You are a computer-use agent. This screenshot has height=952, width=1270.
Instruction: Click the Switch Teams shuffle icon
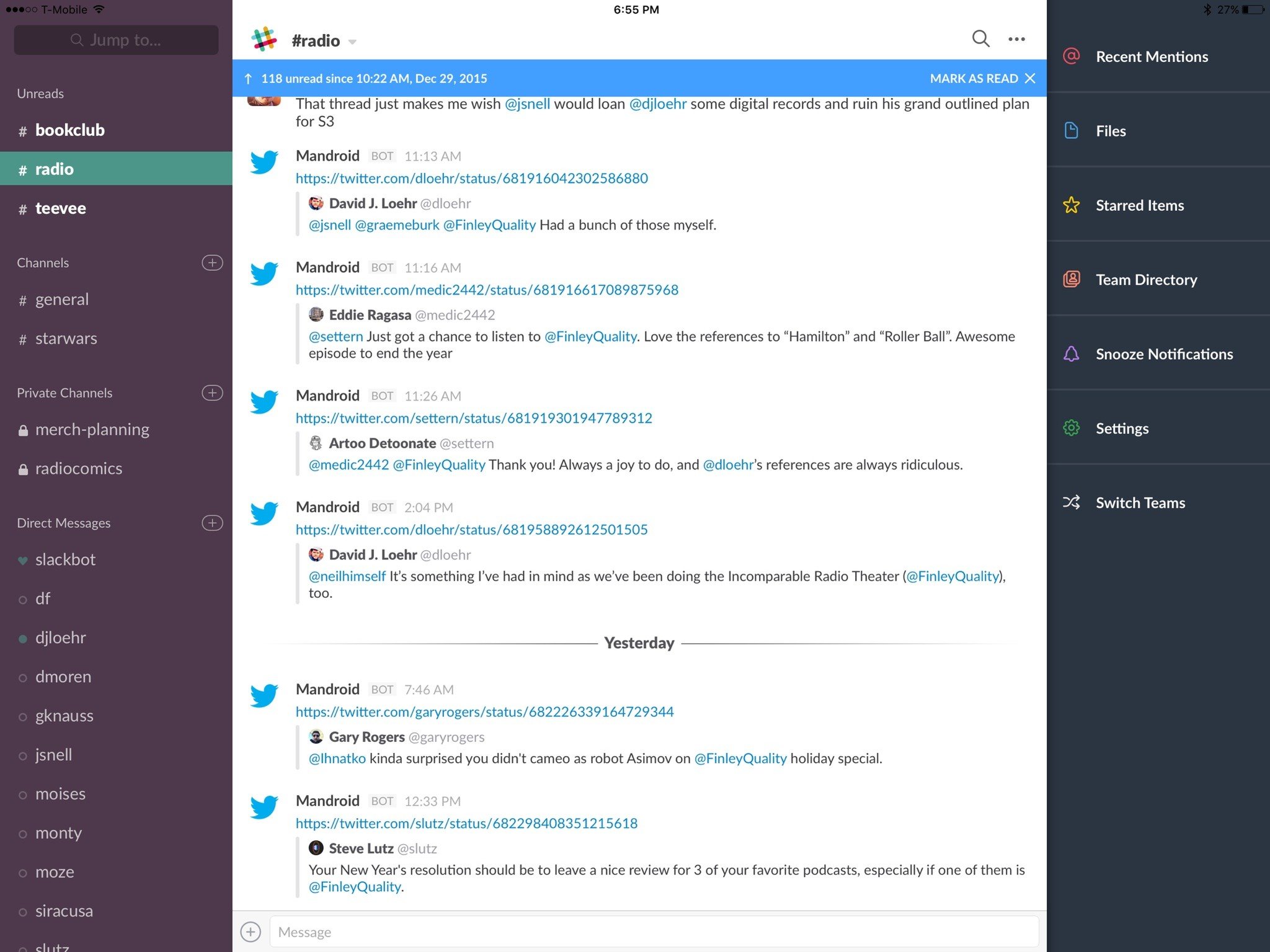[1071, 502]
